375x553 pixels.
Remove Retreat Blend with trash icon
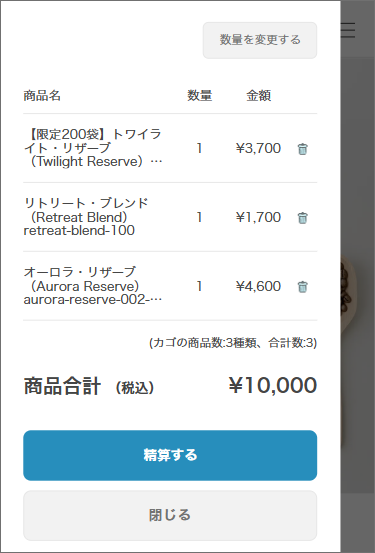tap(302, 218)
